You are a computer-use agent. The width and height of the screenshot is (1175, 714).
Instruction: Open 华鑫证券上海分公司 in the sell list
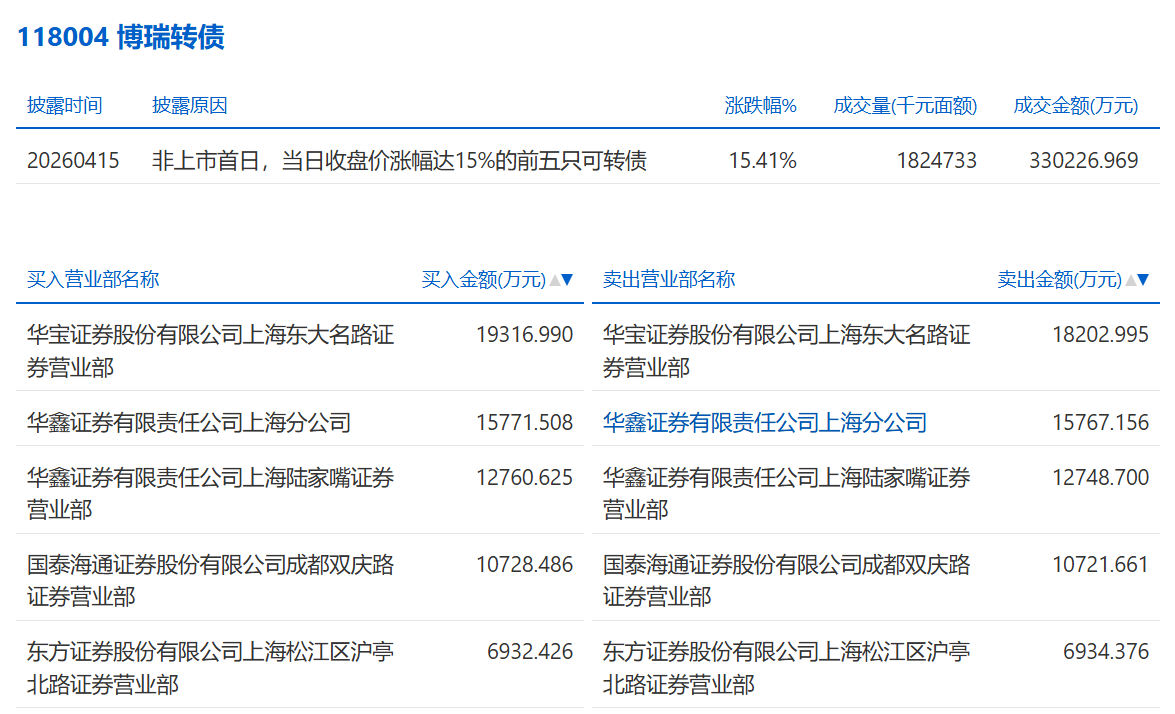click(x=765, y=423)
